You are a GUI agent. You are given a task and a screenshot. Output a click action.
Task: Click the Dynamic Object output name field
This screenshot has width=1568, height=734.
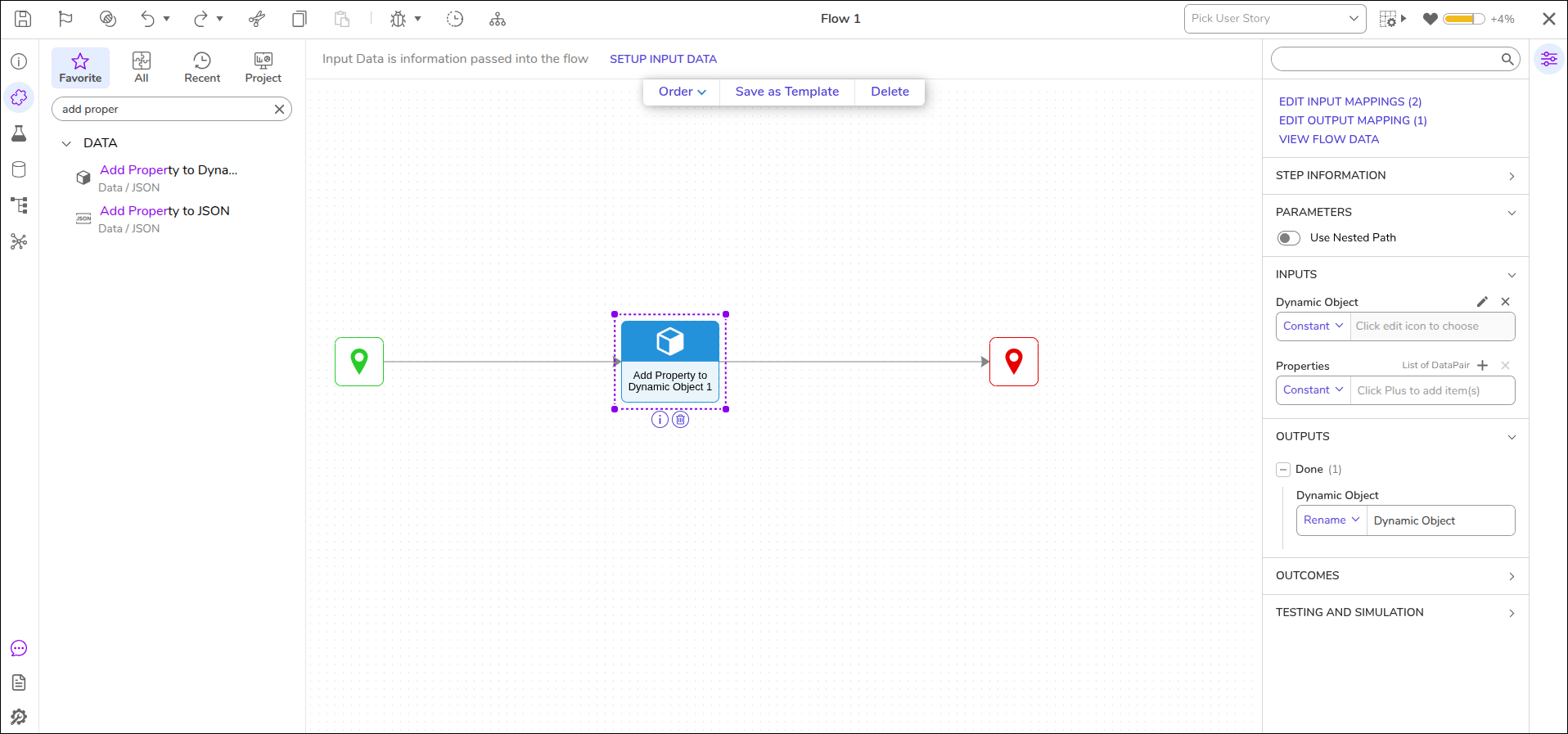(1440, 520)
